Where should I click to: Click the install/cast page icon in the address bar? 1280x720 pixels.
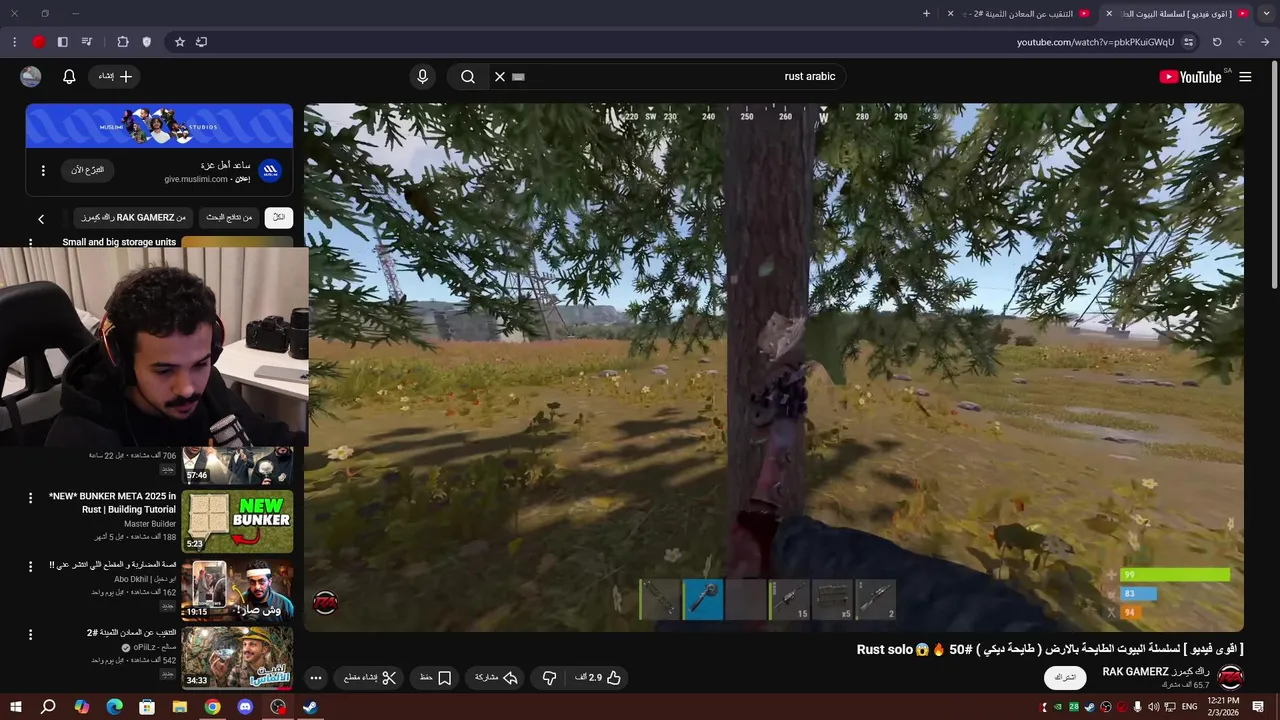(x=202, y=42)
